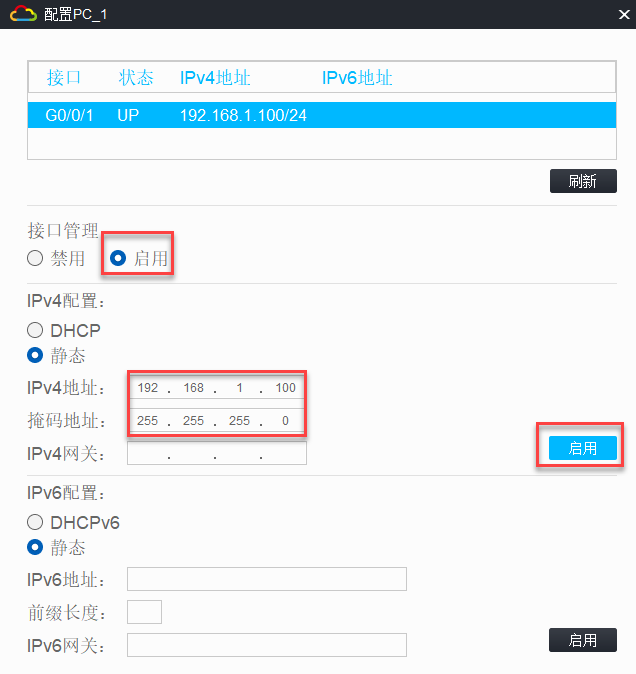Click first octet of IPv4地址 field
The width and height of the screenshot is (636, 674).
[x=148, y=388]
